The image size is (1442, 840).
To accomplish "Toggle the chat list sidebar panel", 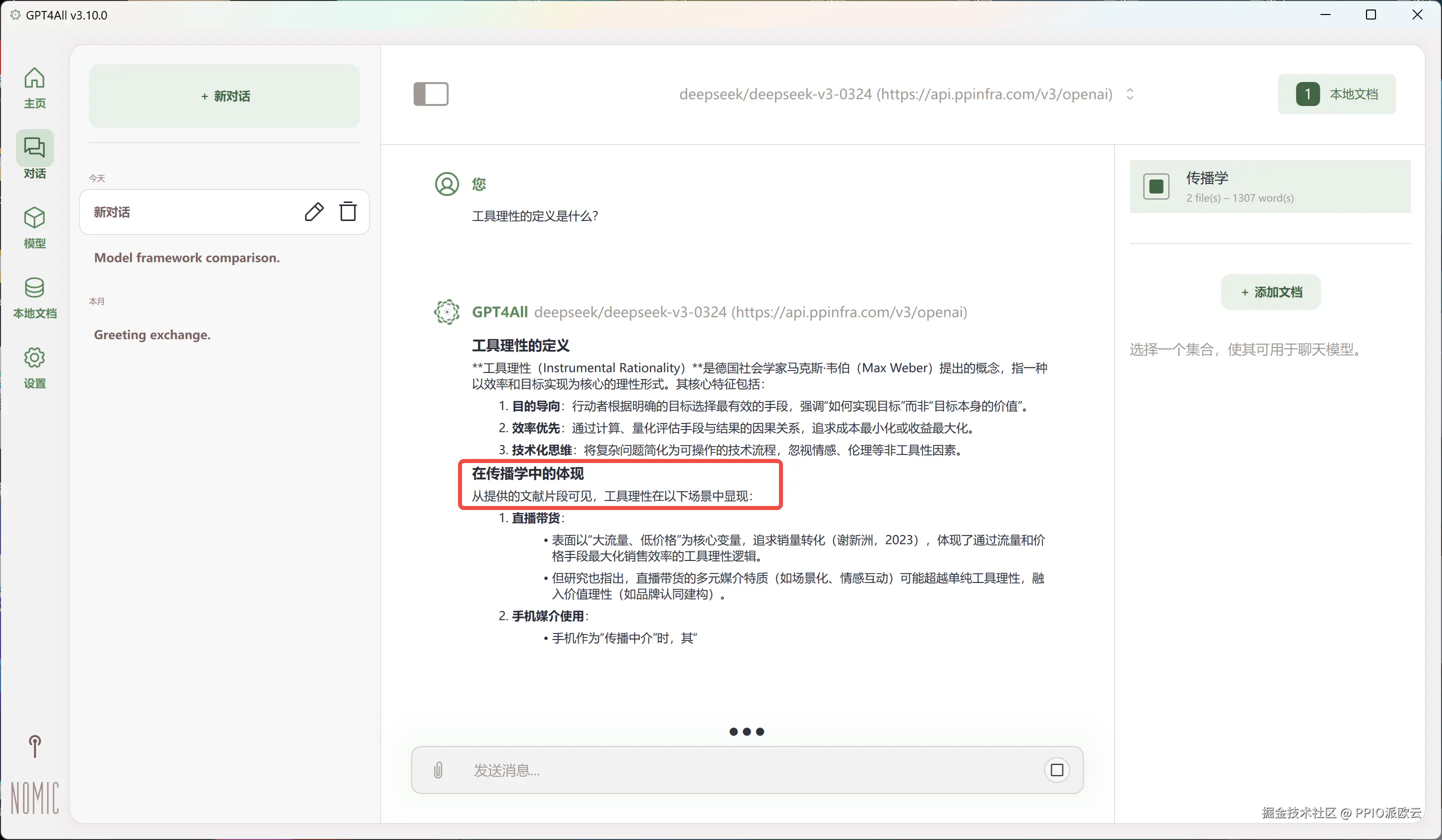I will tap(431, 94).
